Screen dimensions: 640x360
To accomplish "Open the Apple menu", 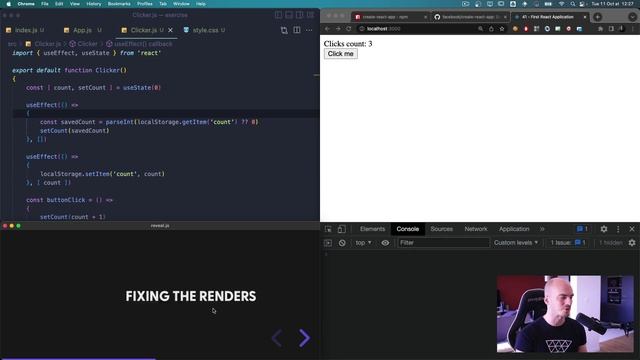I will tap(9, 4).
